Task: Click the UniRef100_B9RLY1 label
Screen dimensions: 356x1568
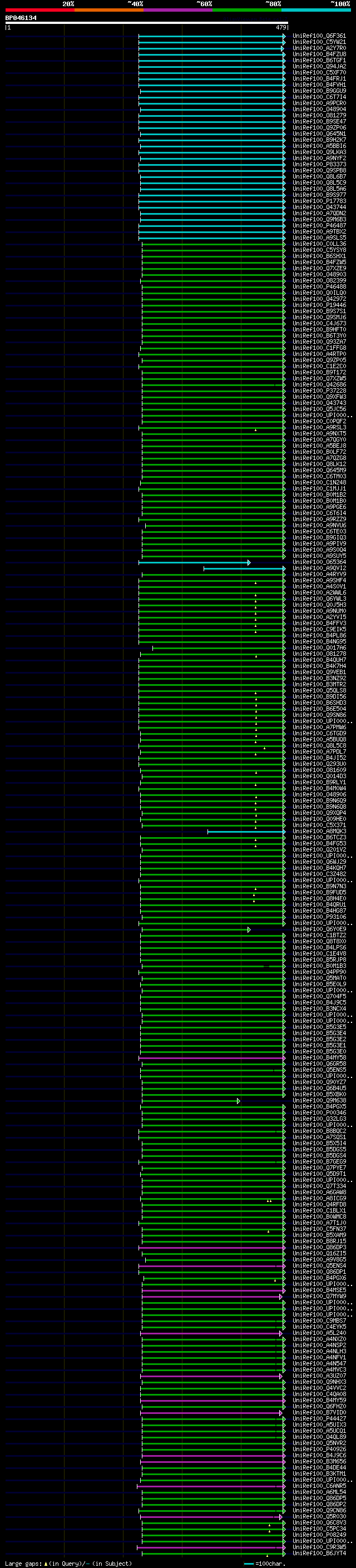Action: (319, 782)
